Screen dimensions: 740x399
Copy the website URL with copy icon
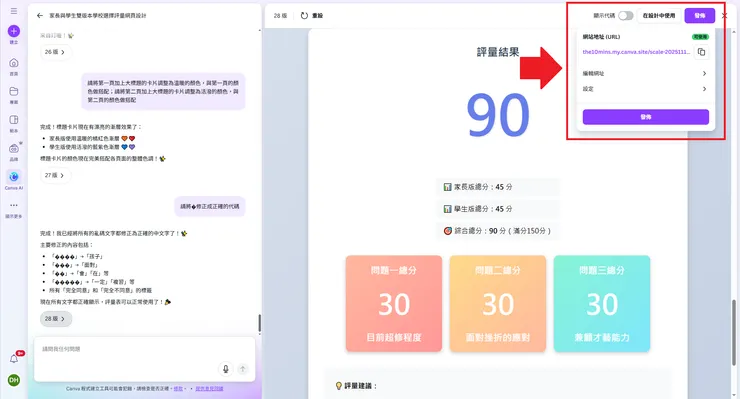click(x=701, y=52)
